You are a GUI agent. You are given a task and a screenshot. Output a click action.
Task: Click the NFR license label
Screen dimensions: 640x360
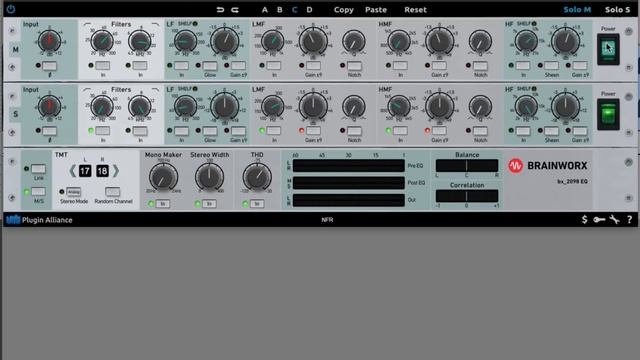[x=327, y=220]
